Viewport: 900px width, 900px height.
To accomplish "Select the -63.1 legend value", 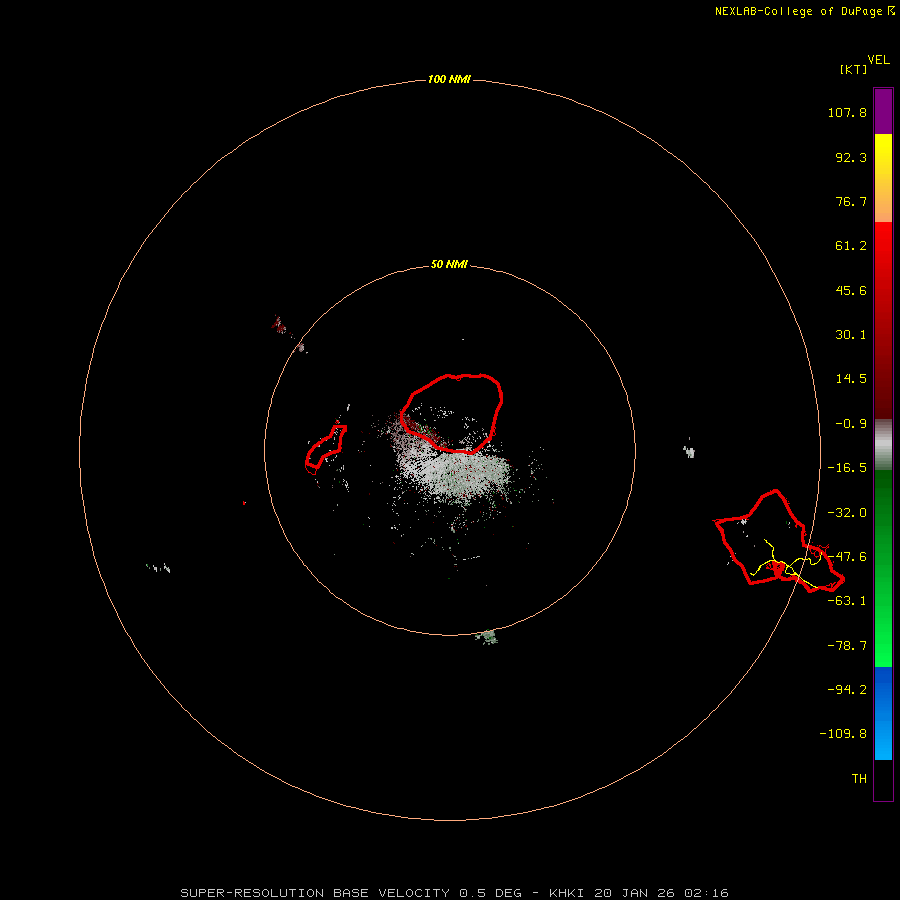I will click(847, 601).
